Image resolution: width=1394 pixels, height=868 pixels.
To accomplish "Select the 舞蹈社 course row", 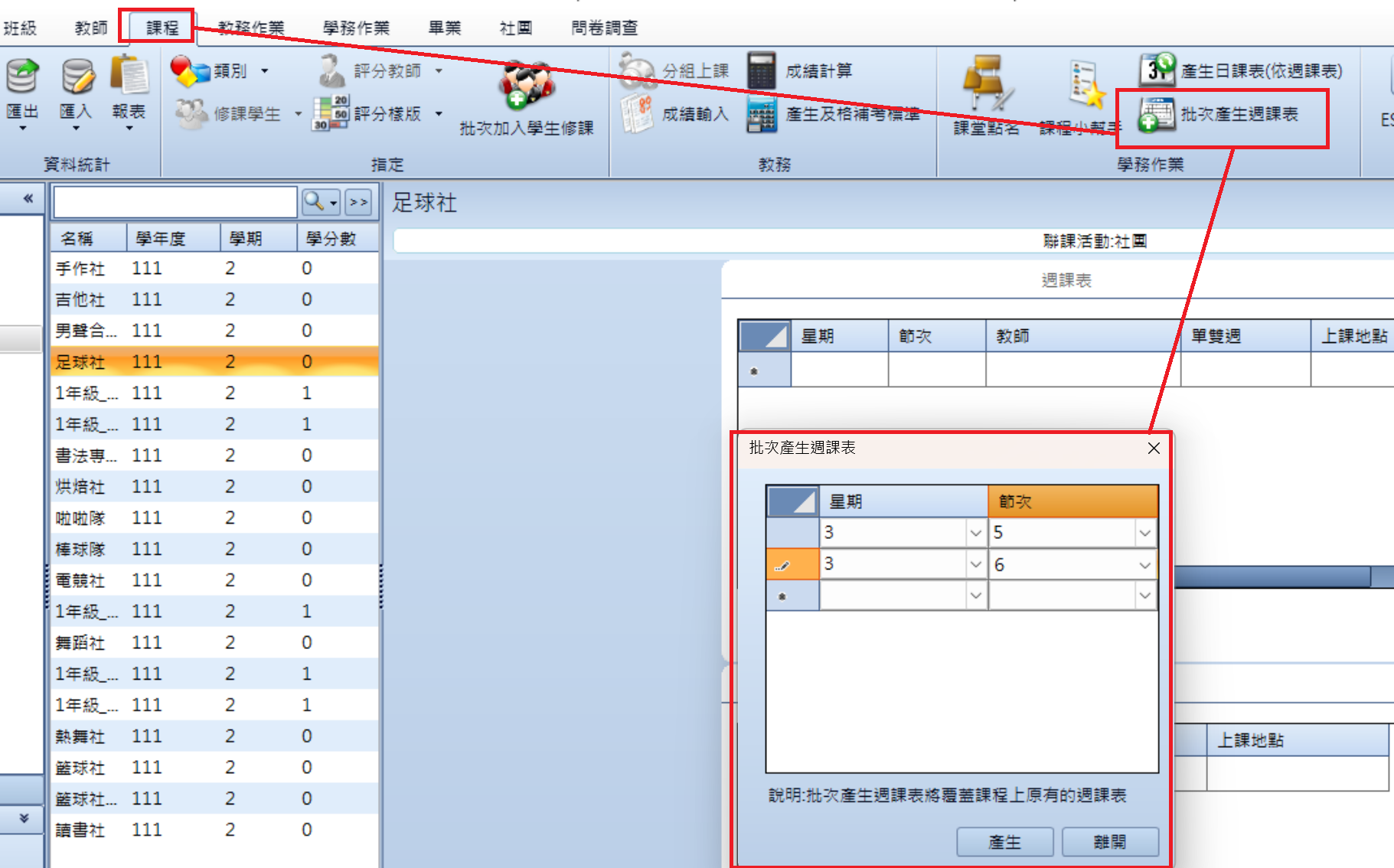I will [x=215, y=643].
